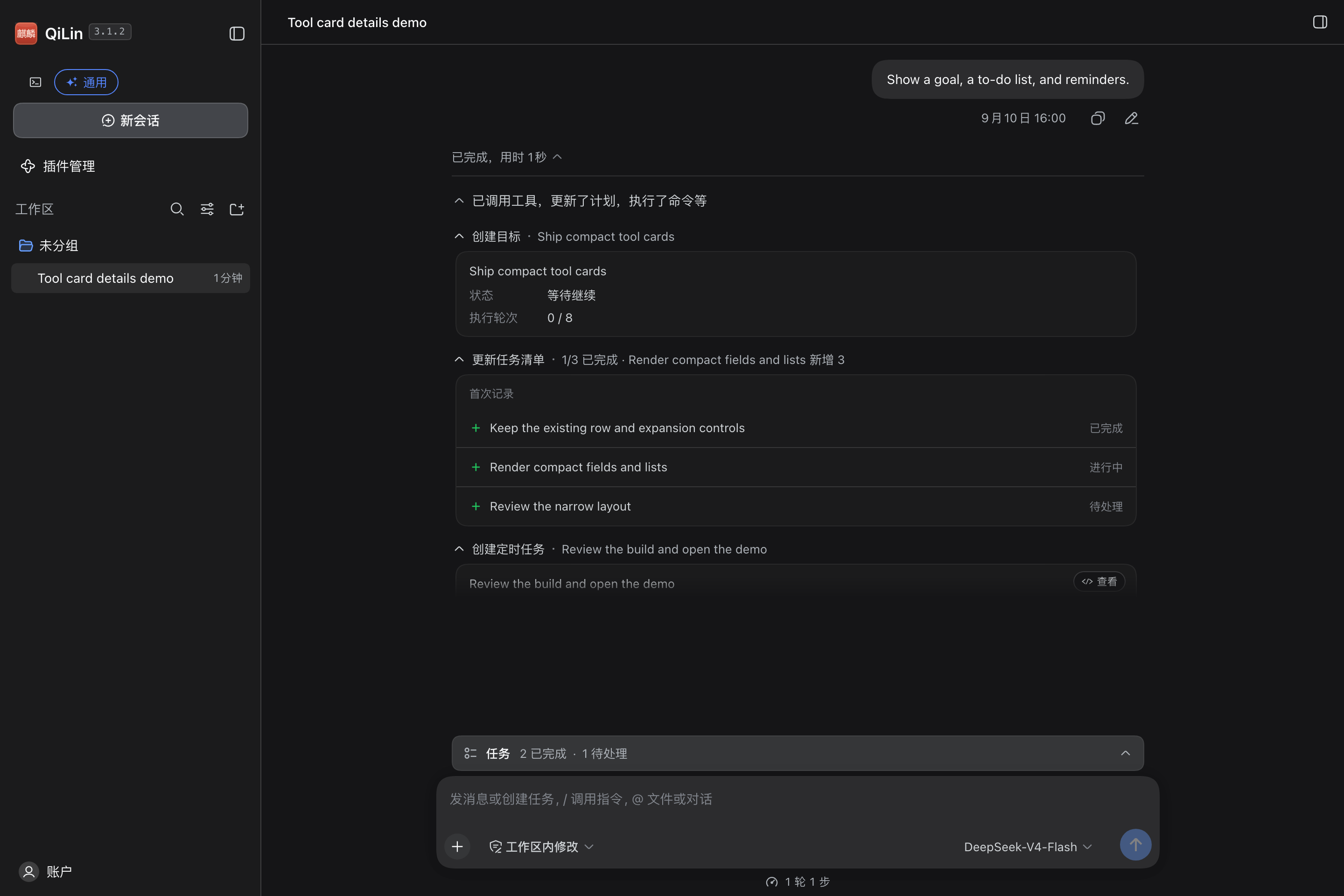Open the 未分组 folder
The width and height of the screenshot is (1344, 896).
49,246
